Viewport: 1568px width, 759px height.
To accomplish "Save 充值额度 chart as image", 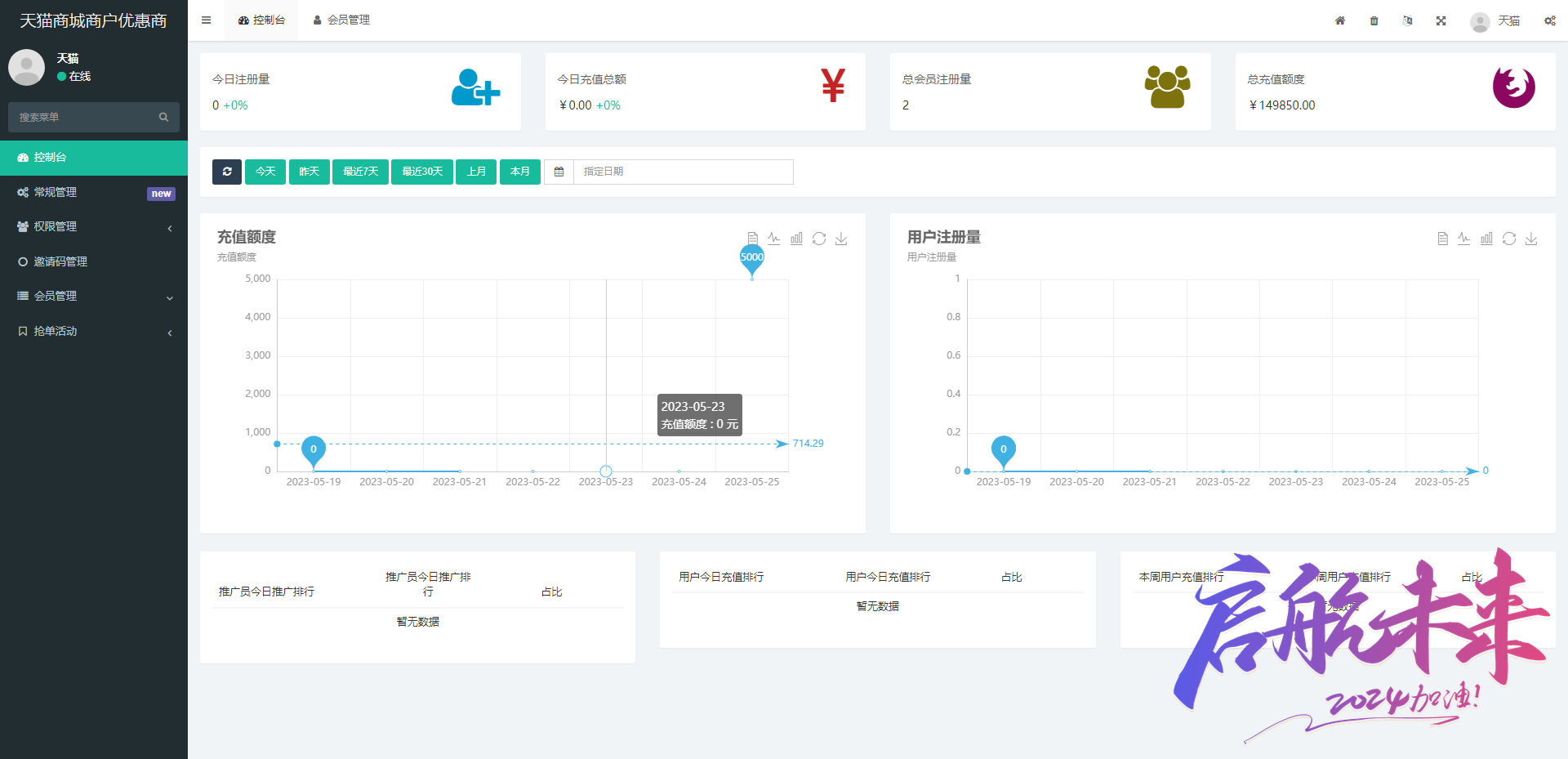I will (841, 239).
